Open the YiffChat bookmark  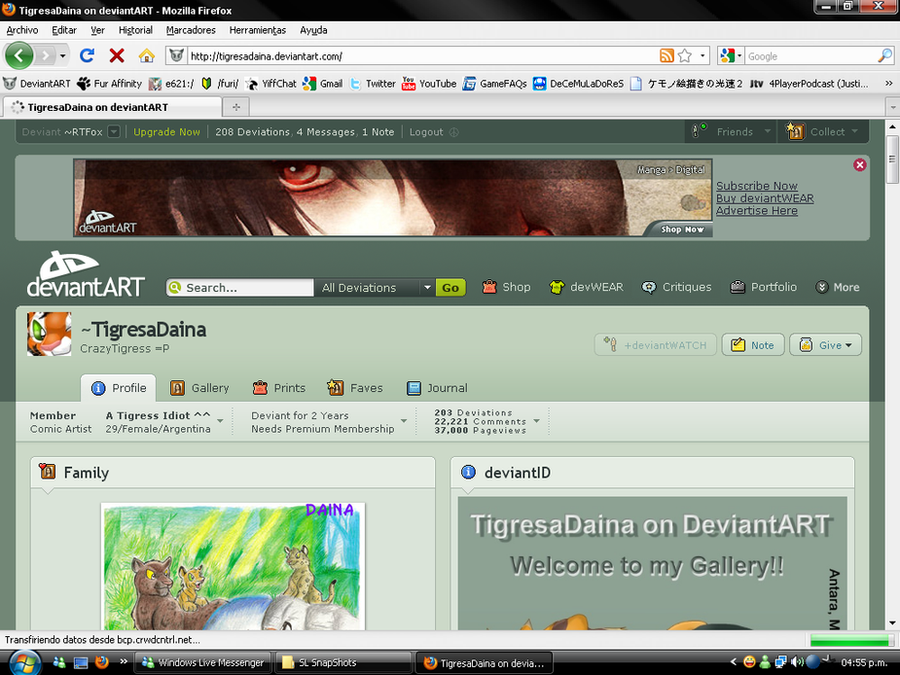(271, 84)
